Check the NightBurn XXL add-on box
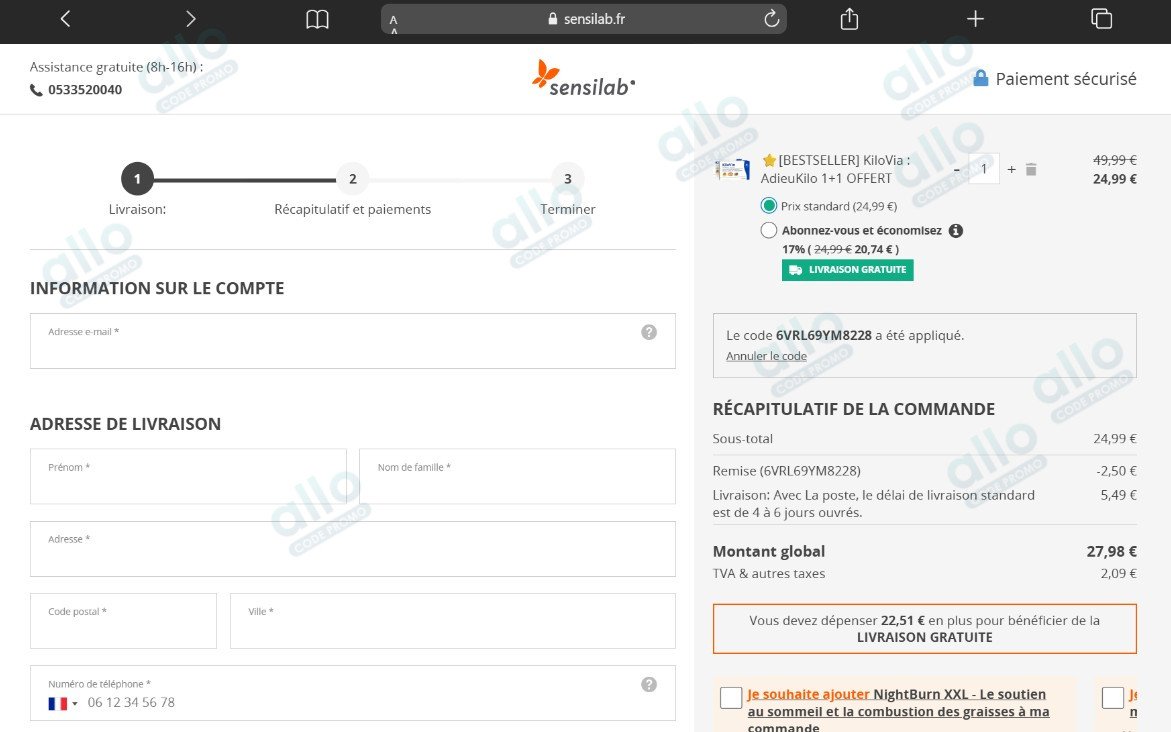The height and width of the screenshot is (732, 1171). coord(731,698)
